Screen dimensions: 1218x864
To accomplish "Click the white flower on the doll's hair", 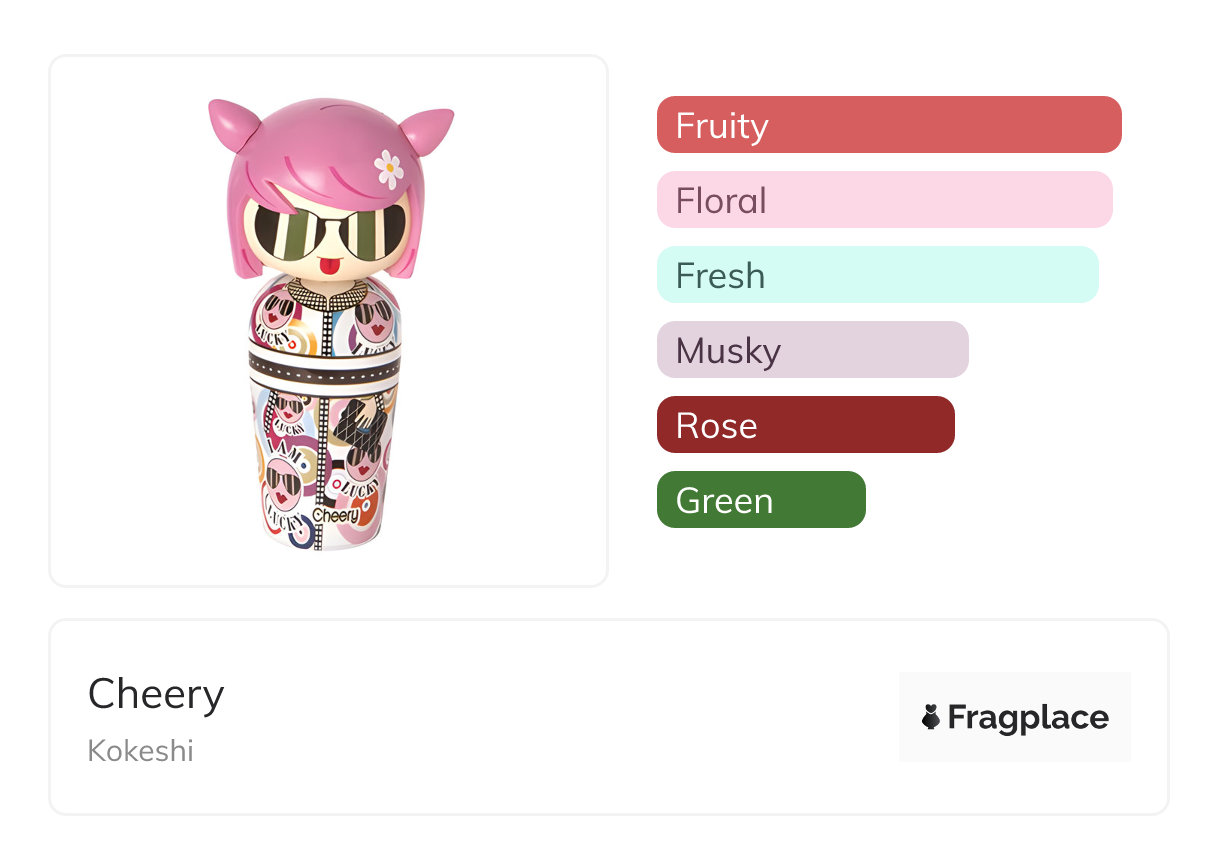I will tap(388, 169).
